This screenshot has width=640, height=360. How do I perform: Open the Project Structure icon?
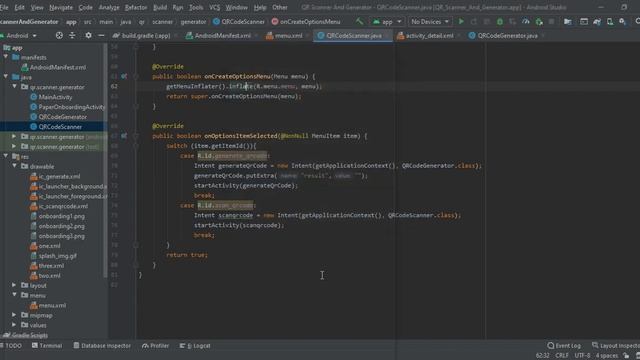tap(567, 21)
